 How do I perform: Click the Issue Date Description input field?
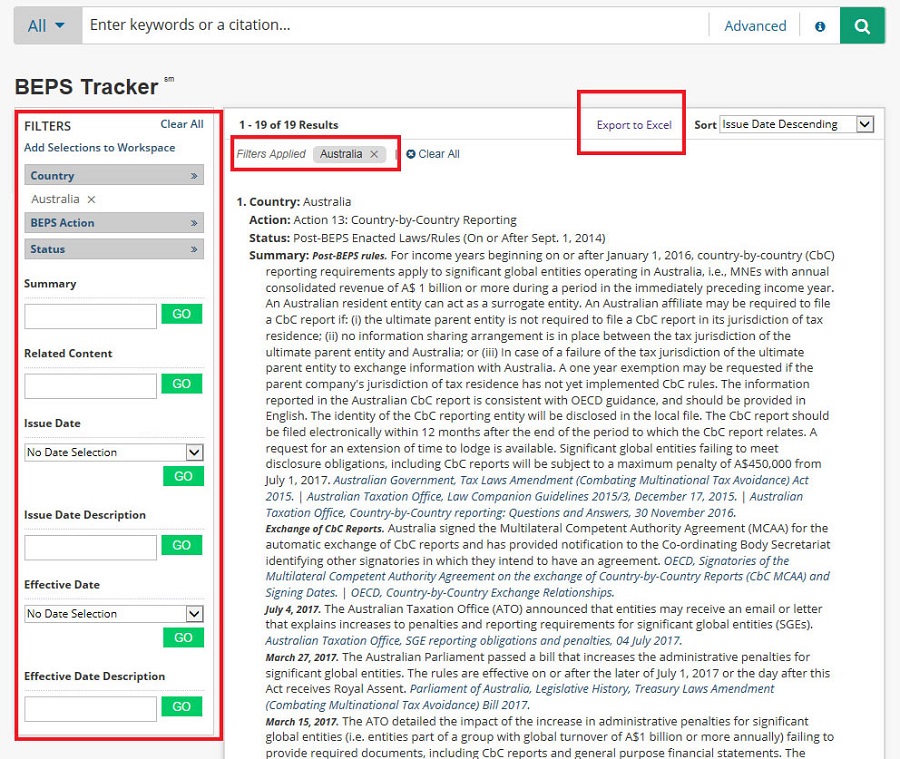tap(90, 547)
